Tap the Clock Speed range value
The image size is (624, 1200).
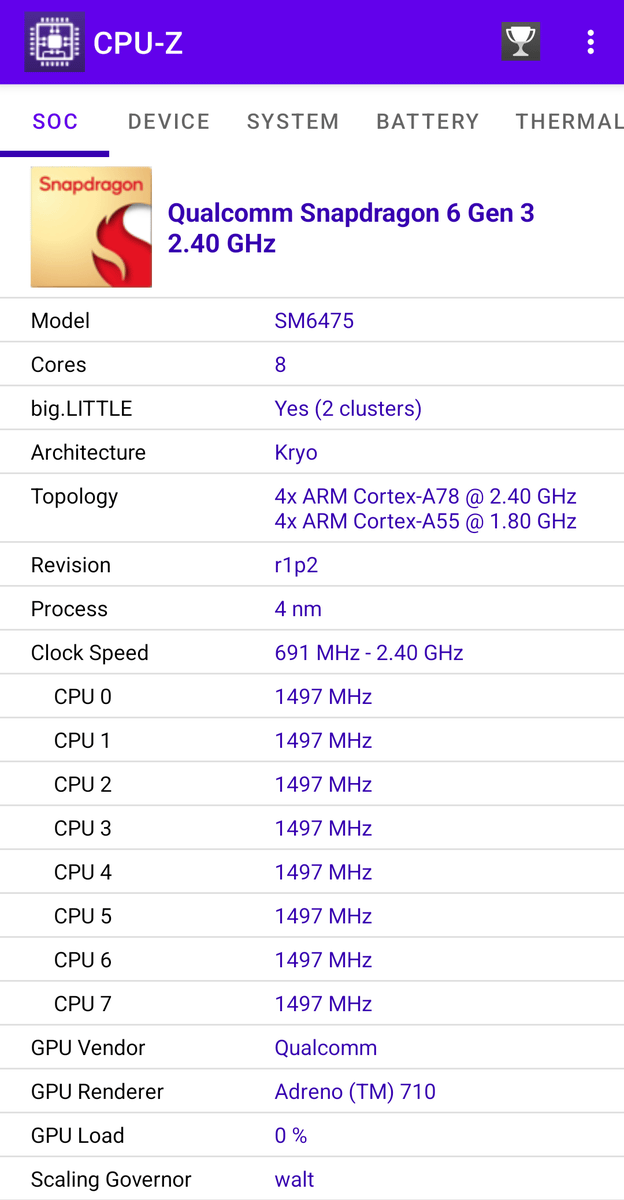[x=369, y=653]
